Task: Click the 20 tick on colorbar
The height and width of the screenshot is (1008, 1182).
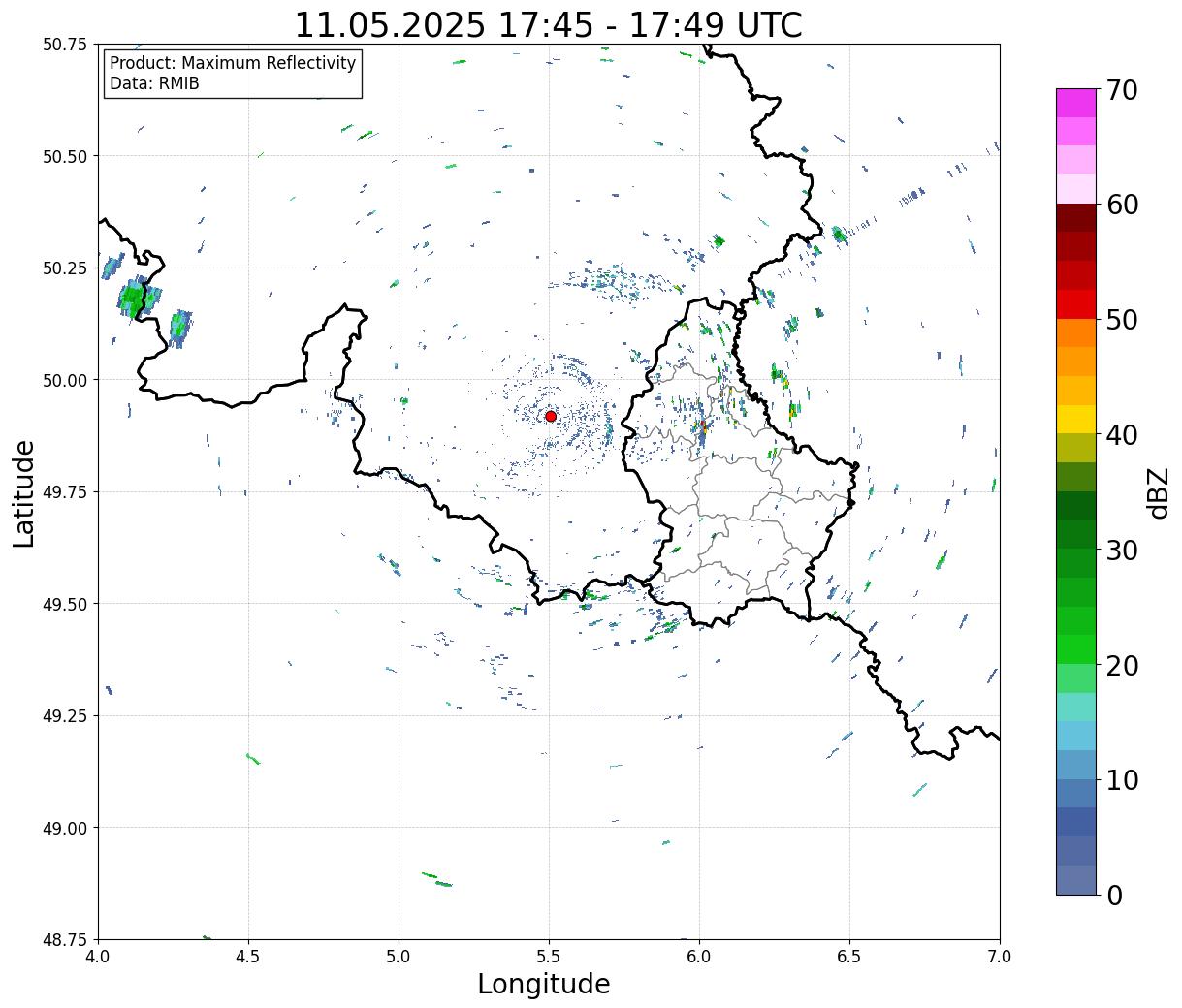Action: (x=1121, y=666)
